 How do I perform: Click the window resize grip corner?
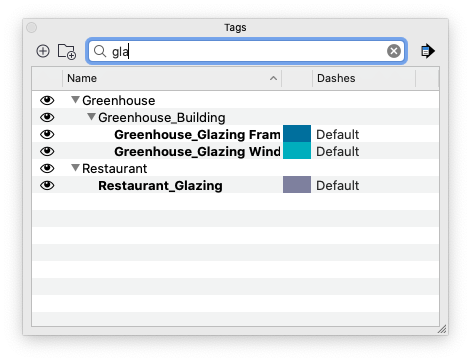click(x=442, y=329)
